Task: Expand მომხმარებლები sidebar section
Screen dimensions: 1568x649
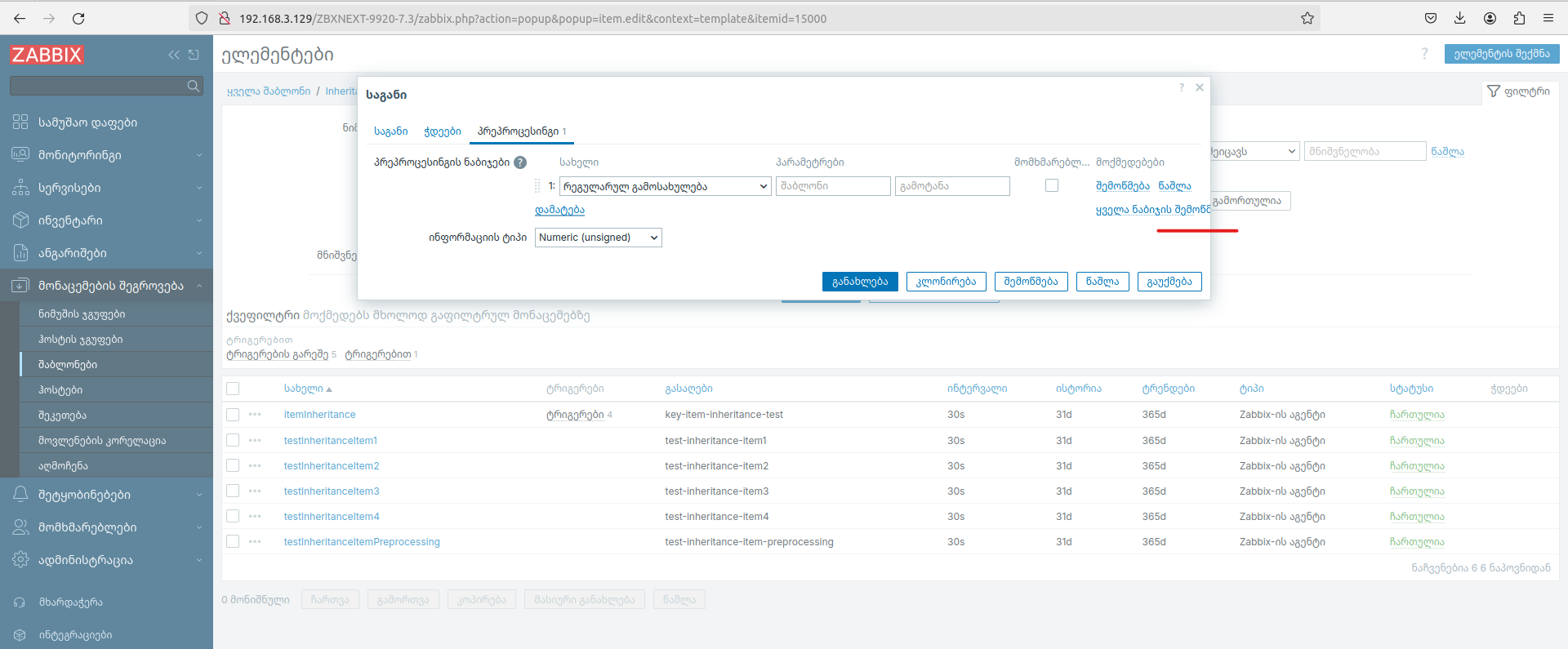Action: click(x=198, y=527)
